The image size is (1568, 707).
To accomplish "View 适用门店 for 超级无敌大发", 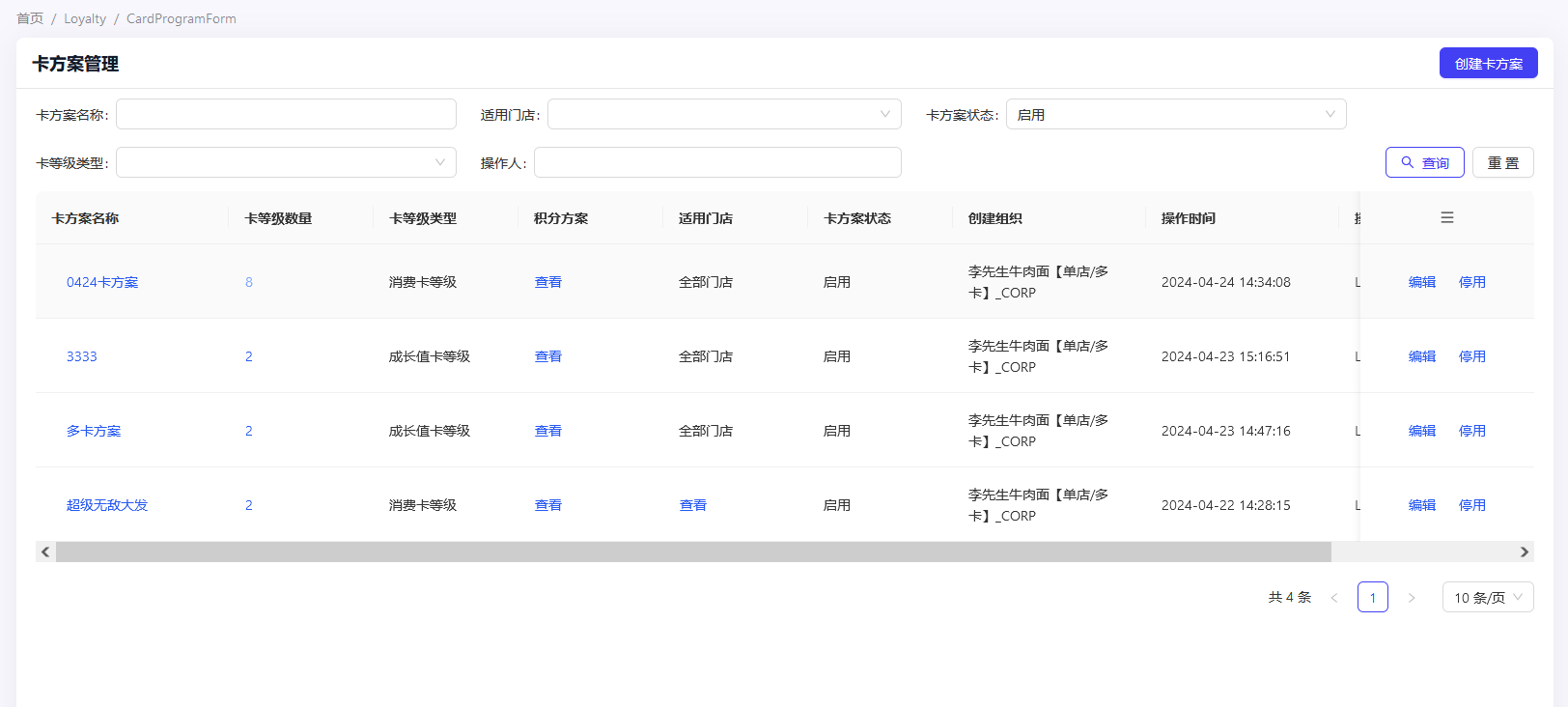I will coord(693,505).
